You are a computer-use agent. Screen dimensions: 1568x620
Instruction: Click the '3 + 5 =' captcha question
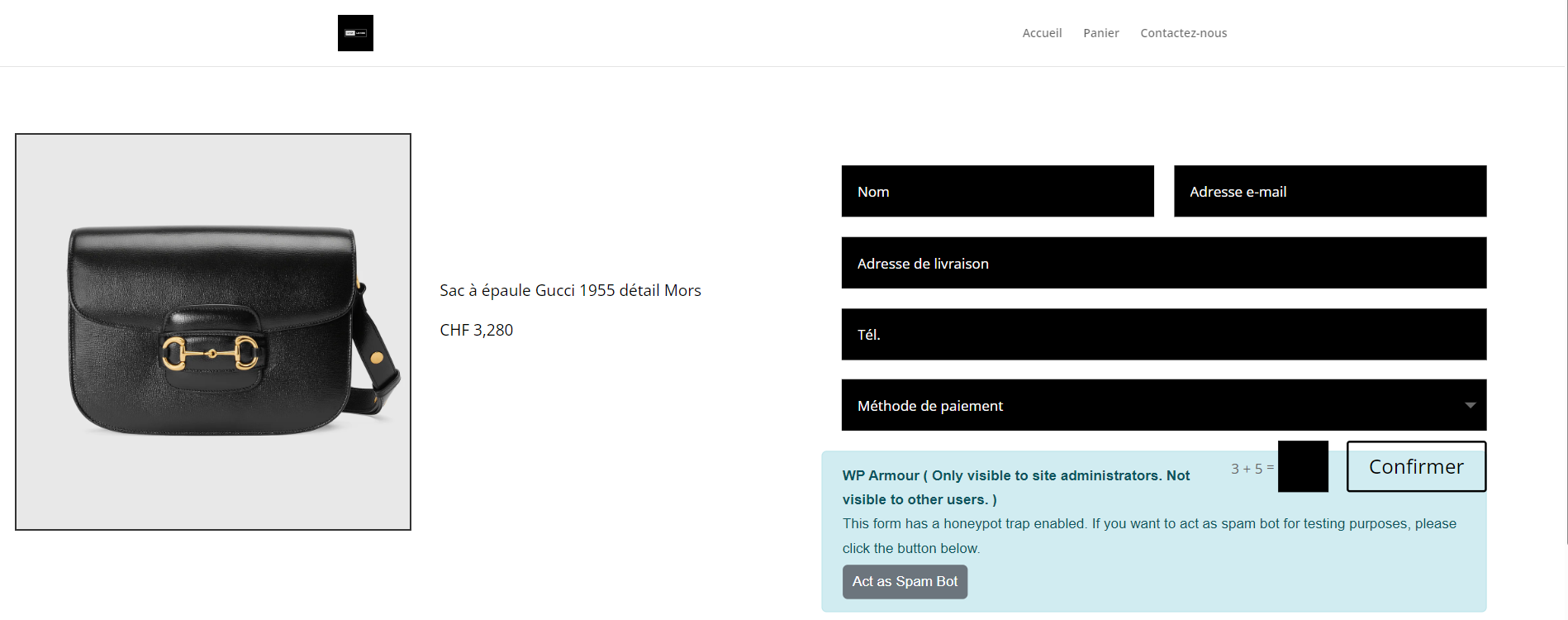[x=1252, y=469]
